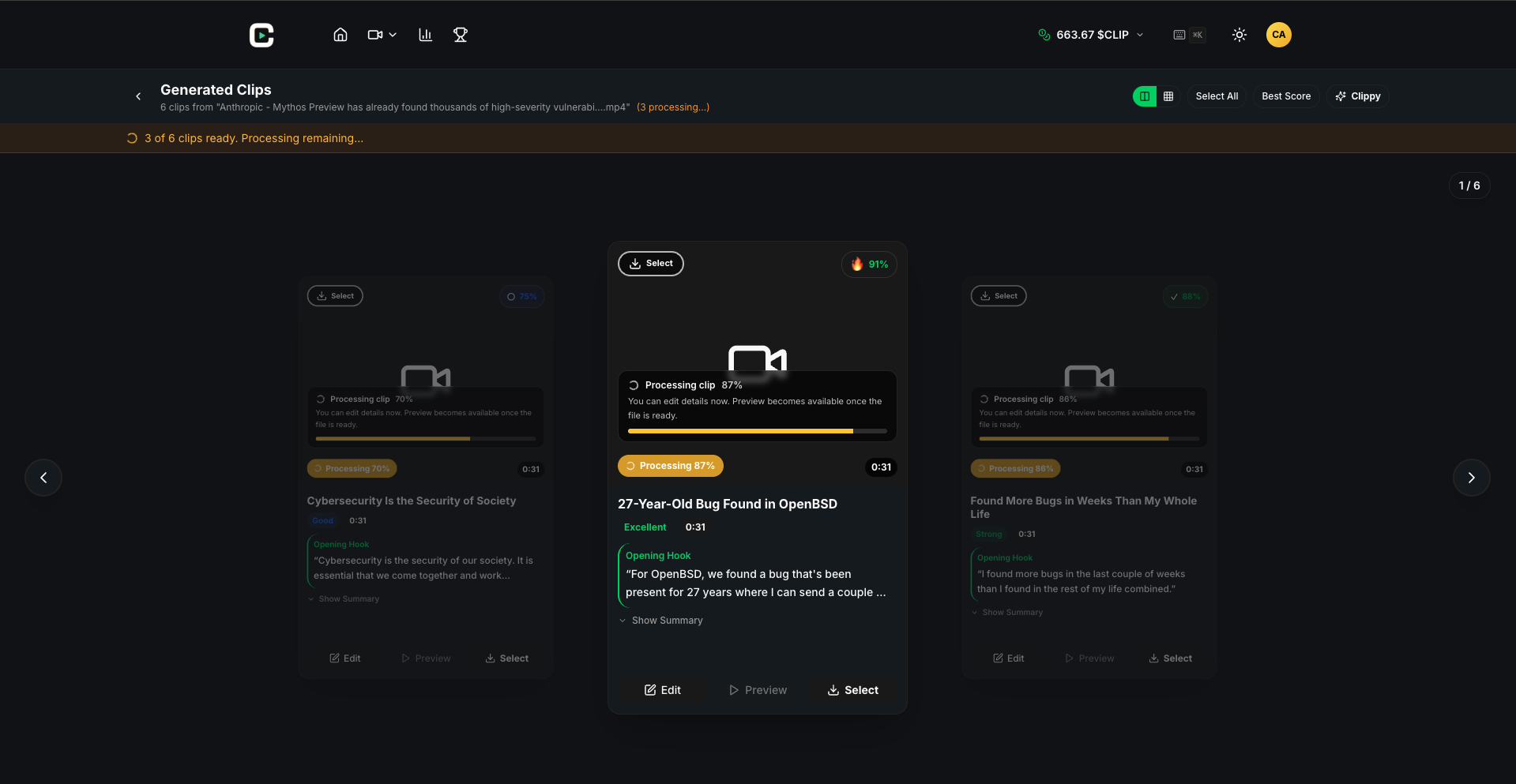The height and width of the screenshot is (784, 1516).
Task: Click the Processing 87% status badge
Action: [671, 466]
